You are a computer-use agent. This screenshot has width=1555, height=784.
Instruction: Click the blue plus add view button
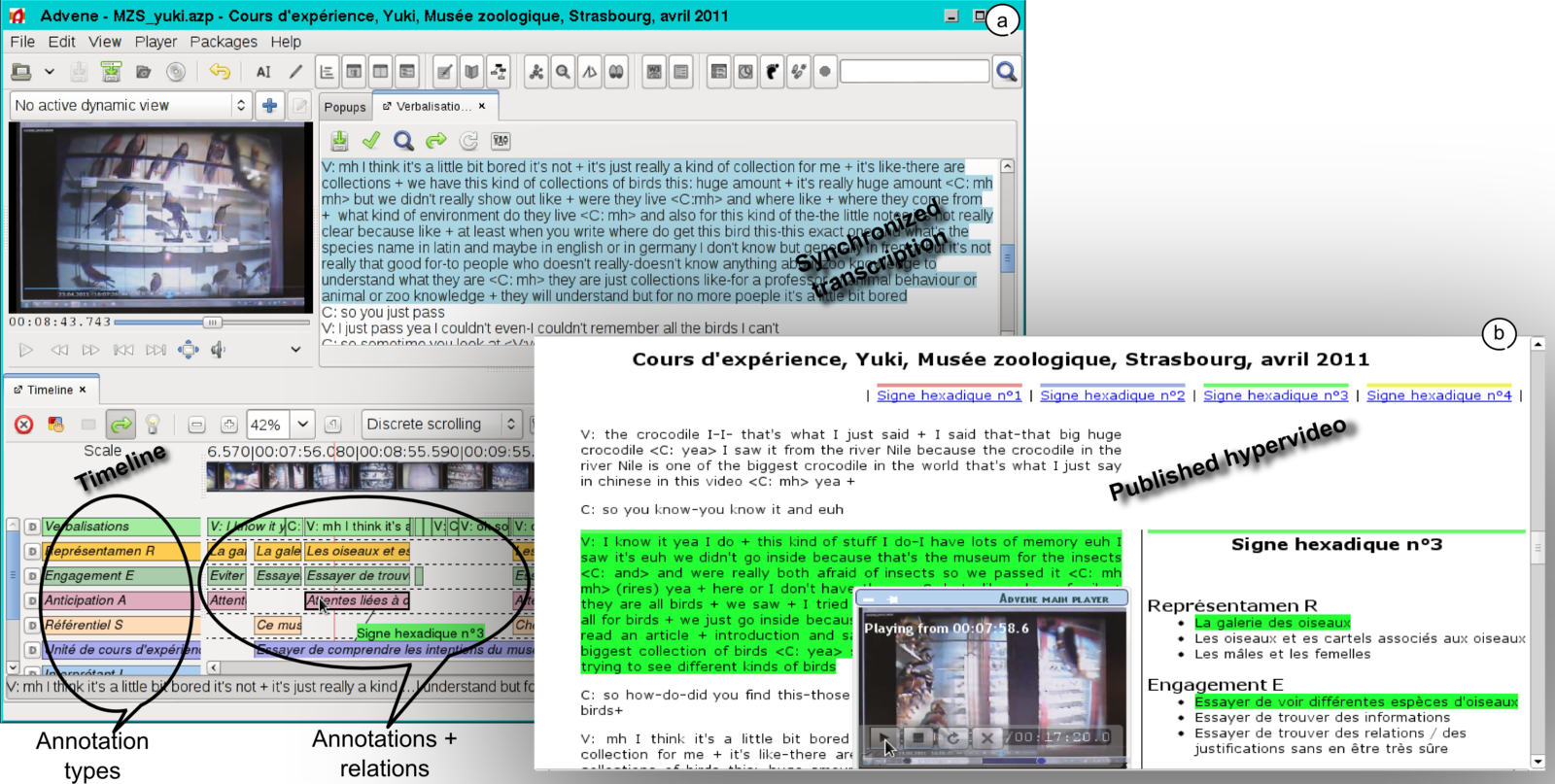point(270,105)
